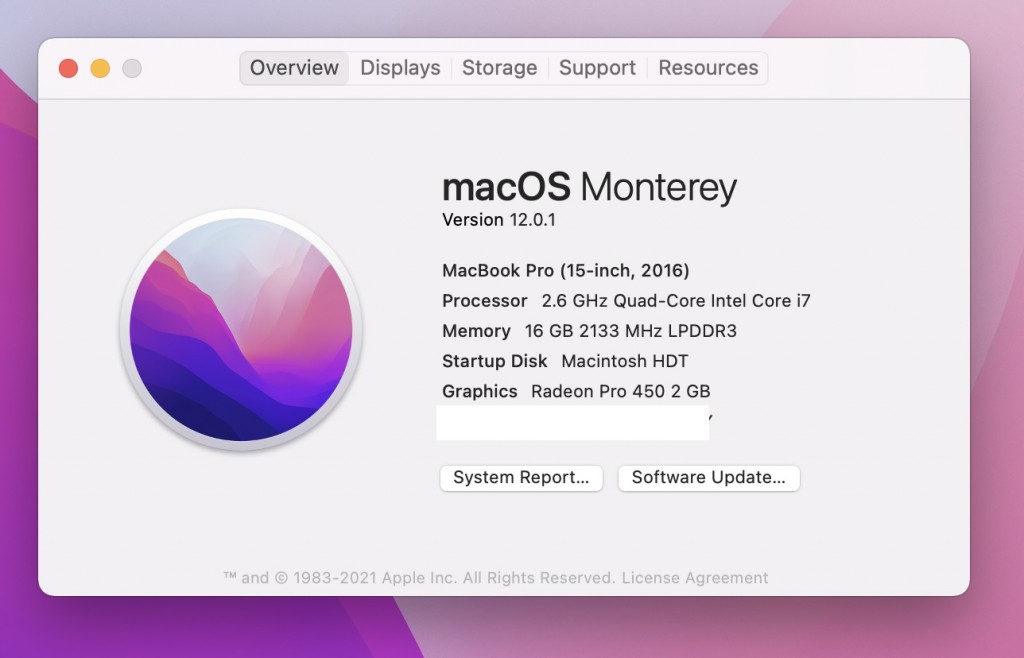Click the macOS Monterey title

coord(590,187)
